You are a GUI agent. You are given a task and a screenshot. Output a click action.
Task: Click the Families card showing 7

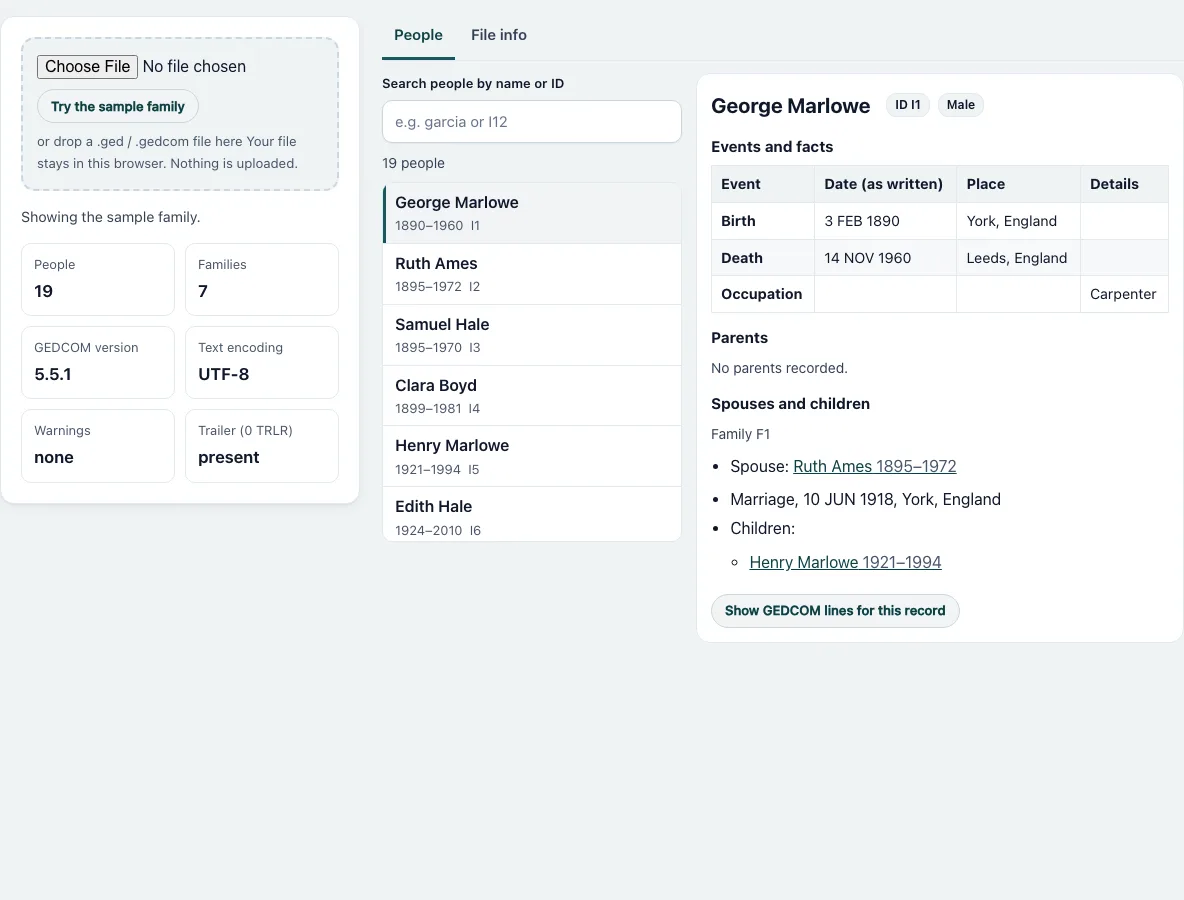tap(262, 279)
